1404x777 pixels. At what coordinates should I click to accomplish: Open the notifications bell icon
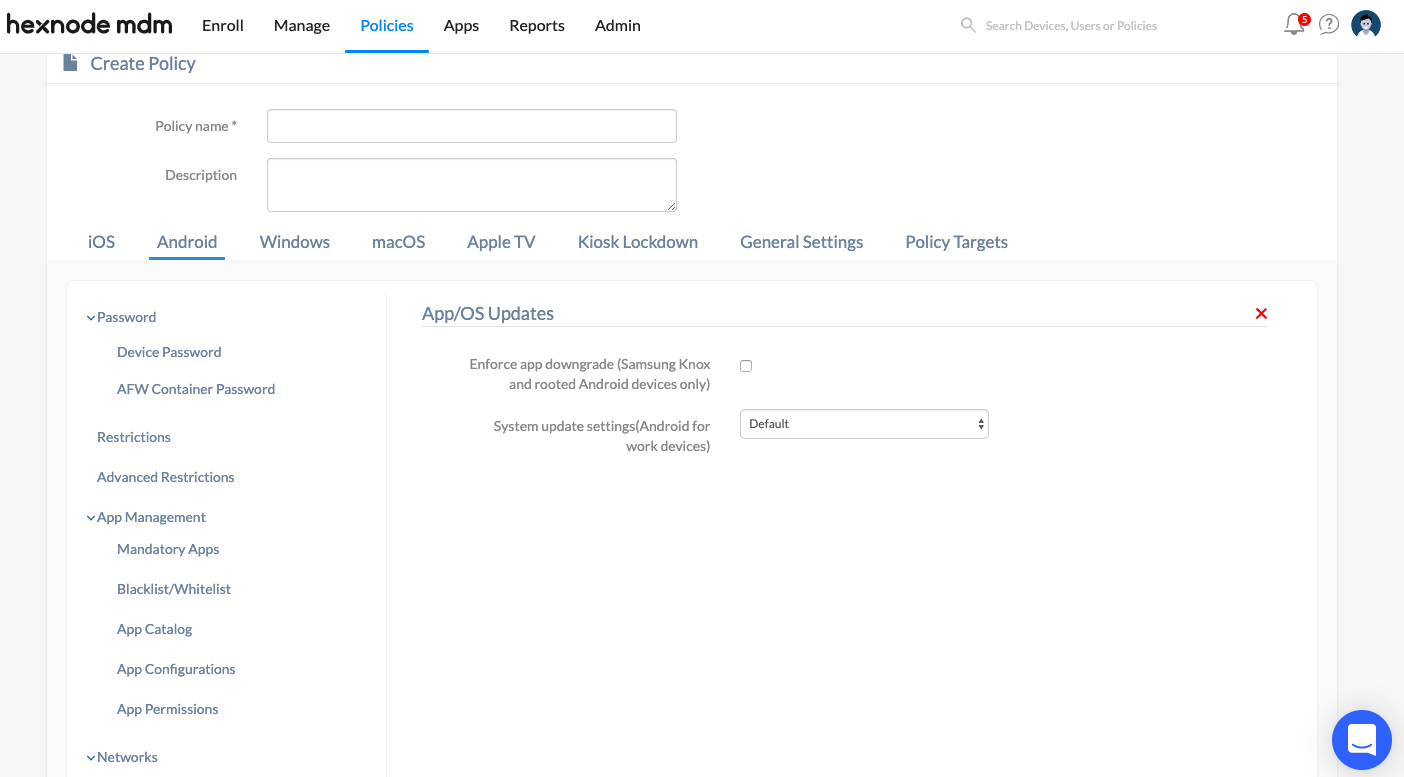(1295, 24)
